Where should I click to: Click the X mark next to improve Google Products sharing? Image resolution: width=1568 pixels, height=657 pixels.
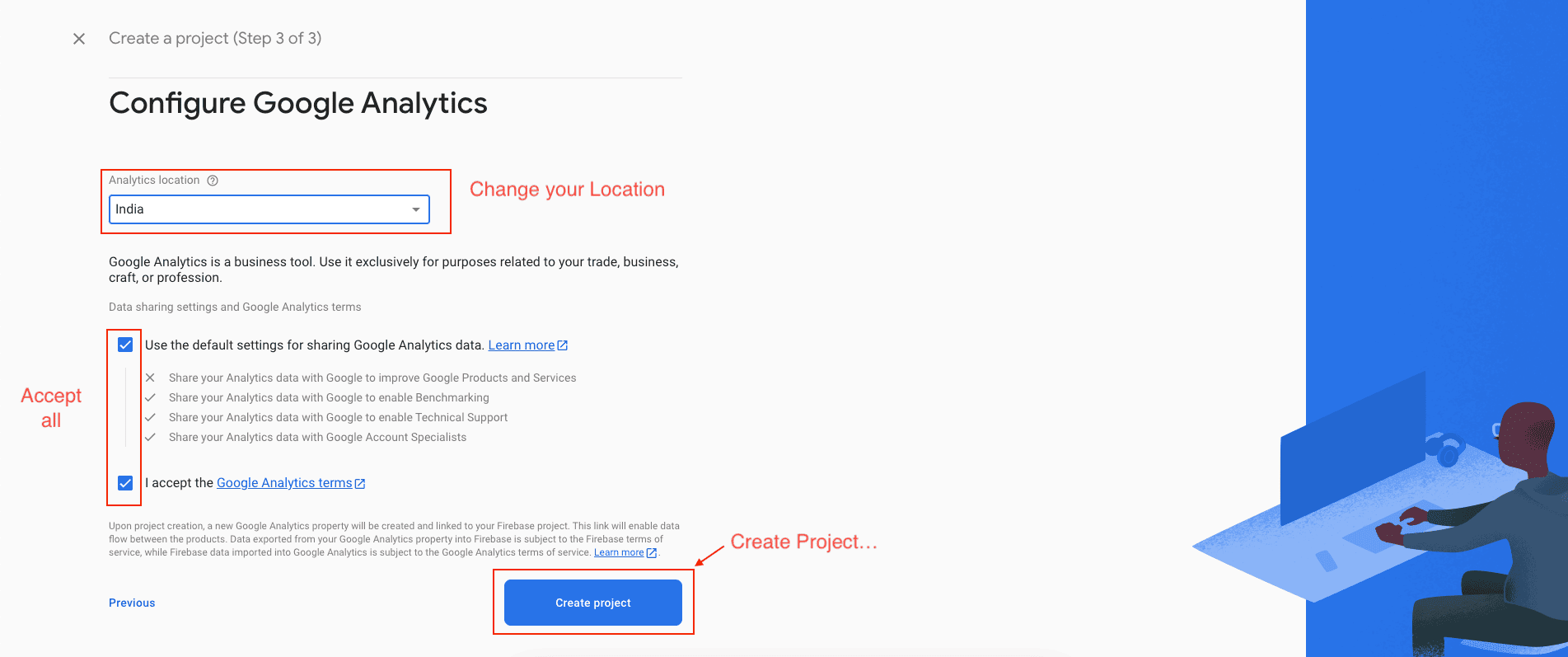click(x=150, y=378)
